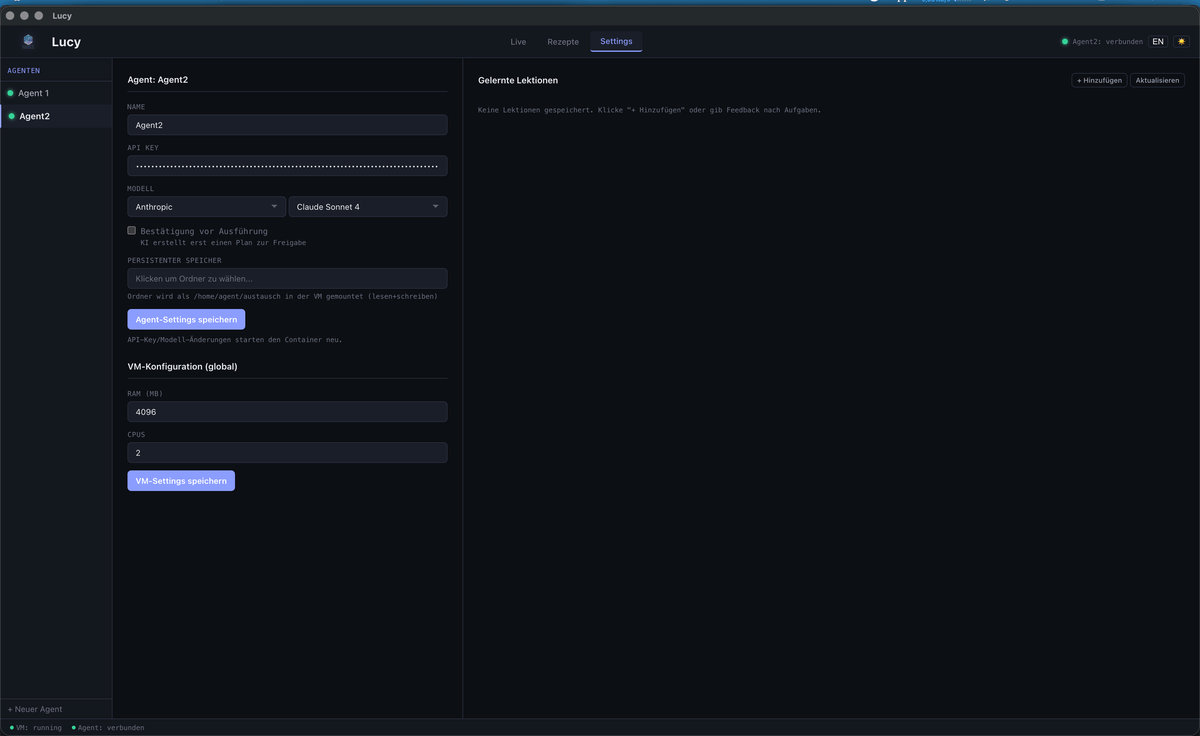Click Agent-Settings speichern button
1200x736 pixels.
click(x=186, y=320)
